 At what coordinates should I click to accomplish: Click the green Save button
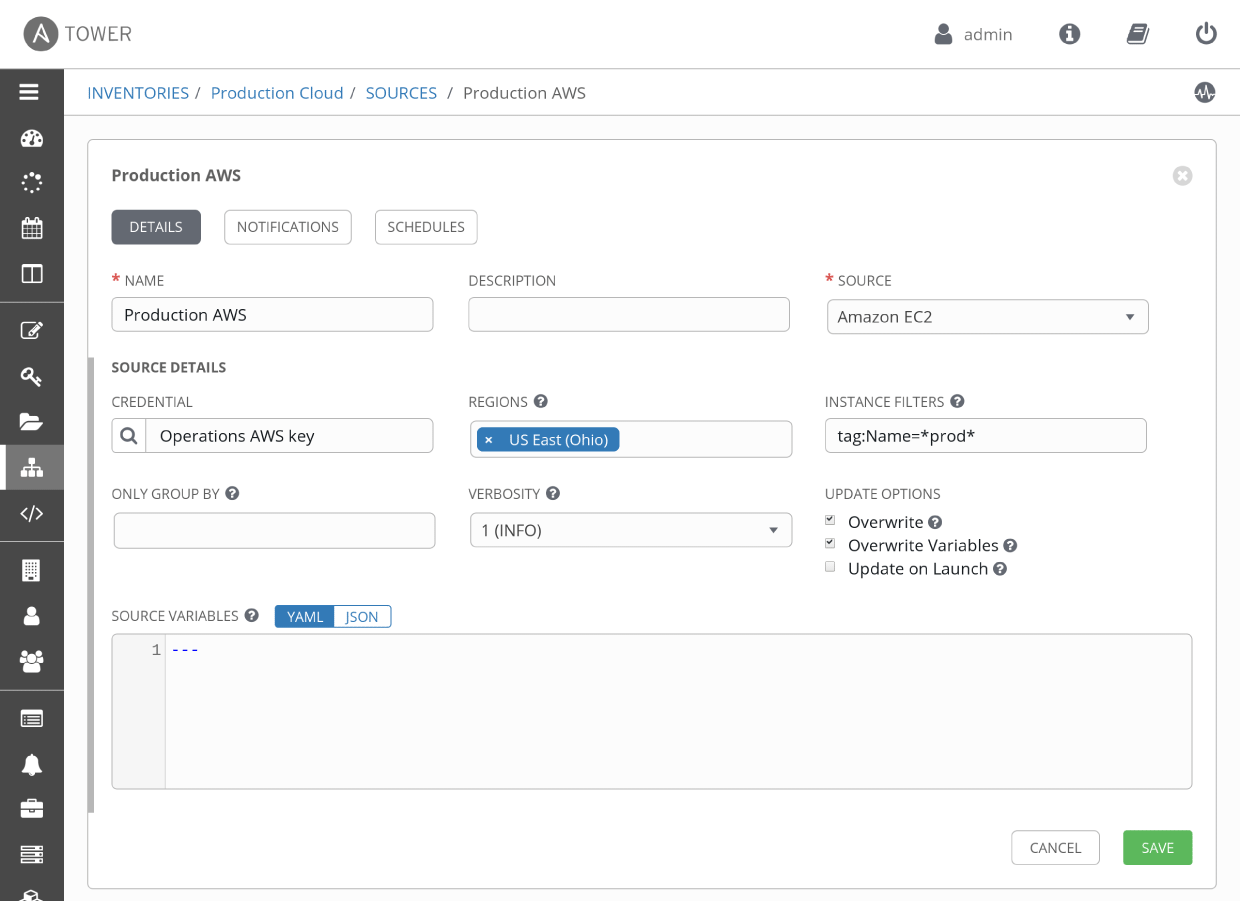click(x=1157, y=847)
